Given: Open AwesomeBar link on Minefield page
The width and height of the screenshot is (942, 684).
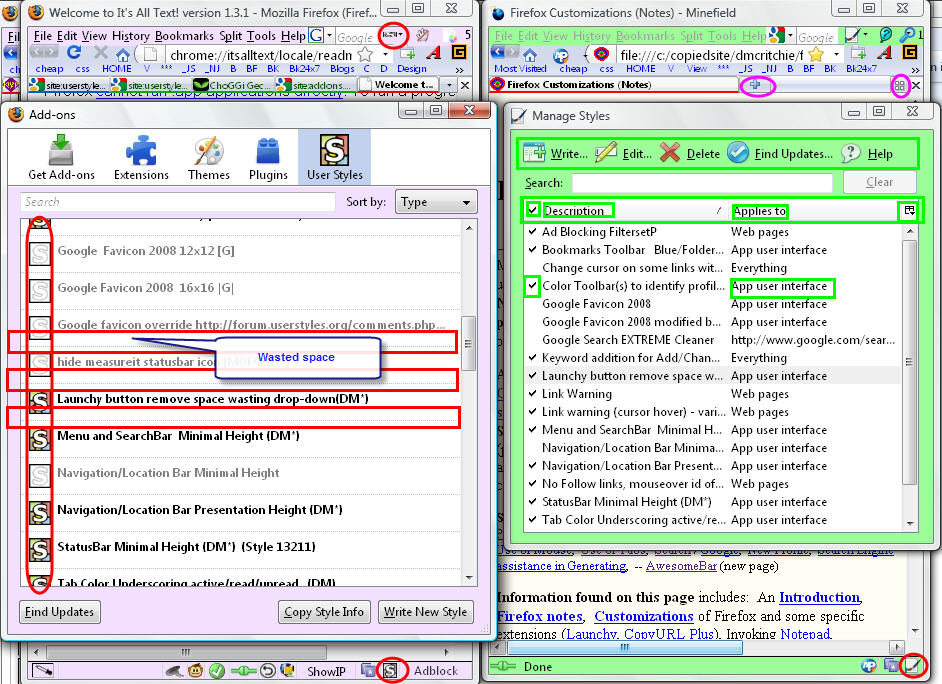Looking at the screenshot, I should point(681,566).
